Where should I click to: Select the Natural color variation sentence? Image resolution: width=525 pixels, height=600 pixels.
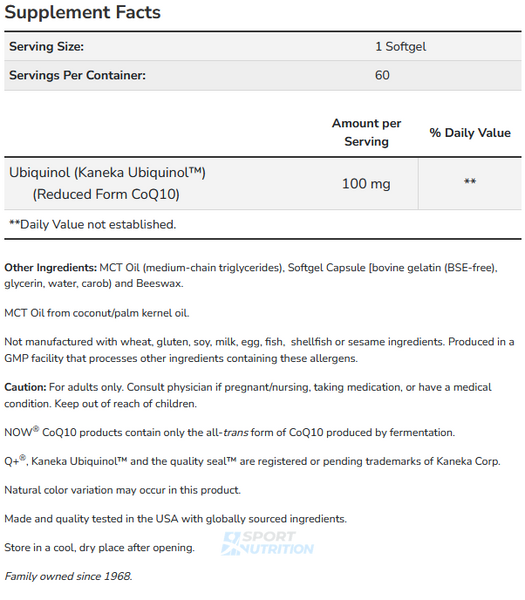[122, 490]
